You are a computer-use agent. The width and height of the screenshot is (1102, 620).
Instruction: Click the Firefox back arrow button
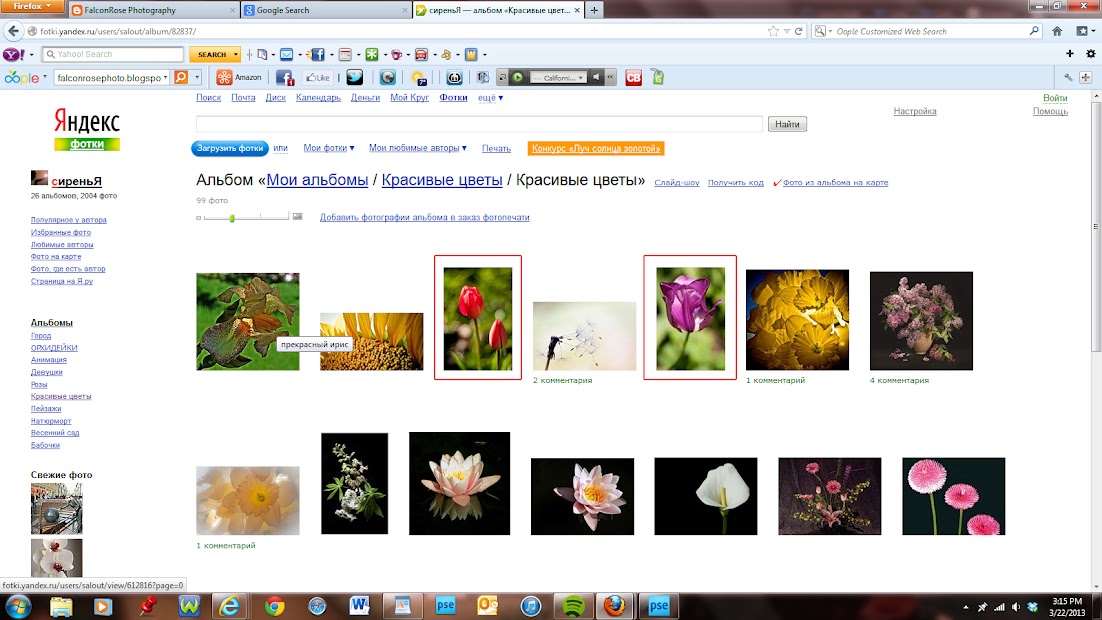[13, 31]
